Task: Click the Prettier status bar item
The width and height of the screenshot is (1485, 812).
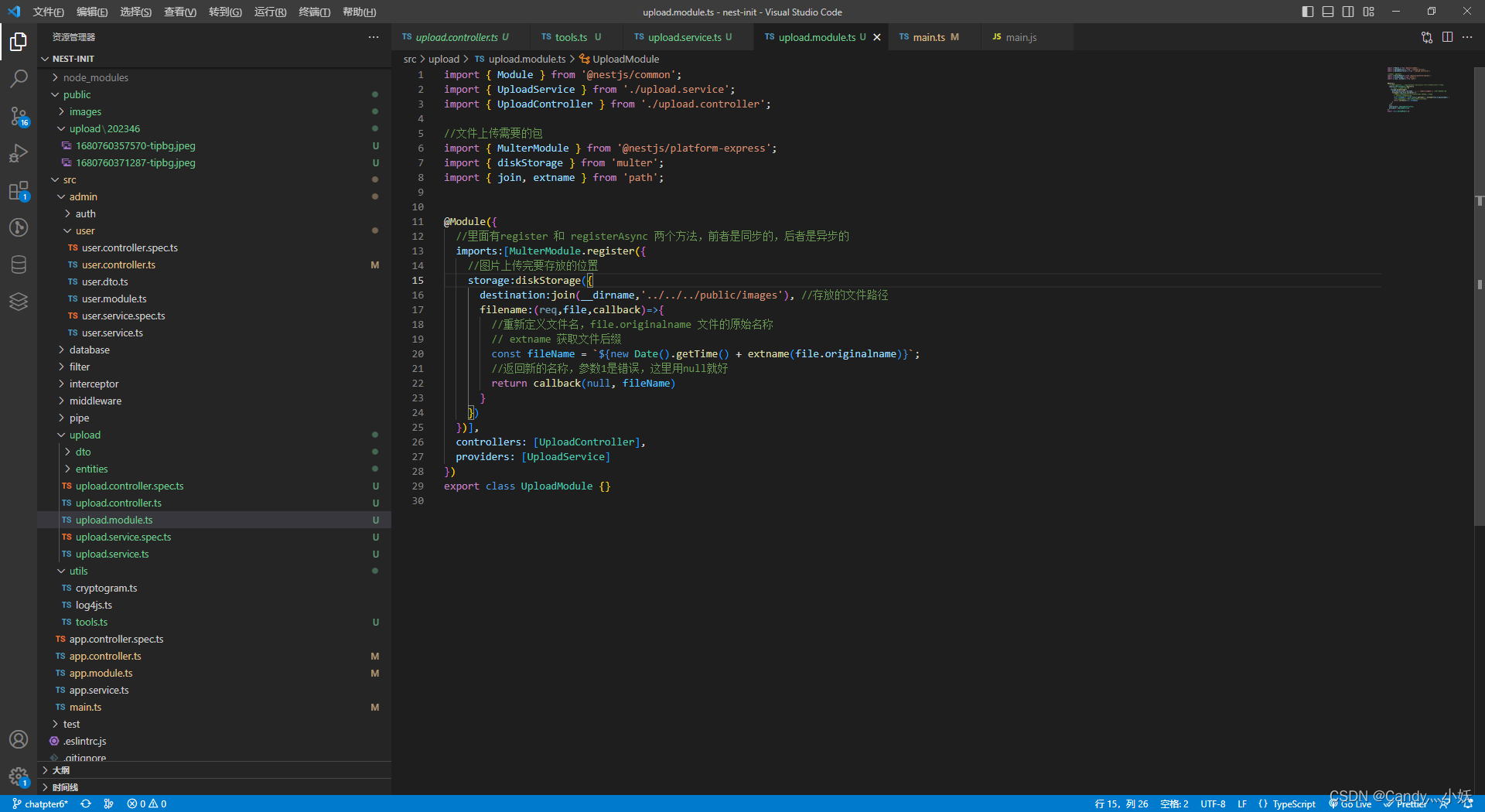Action: click(1406, 804)
